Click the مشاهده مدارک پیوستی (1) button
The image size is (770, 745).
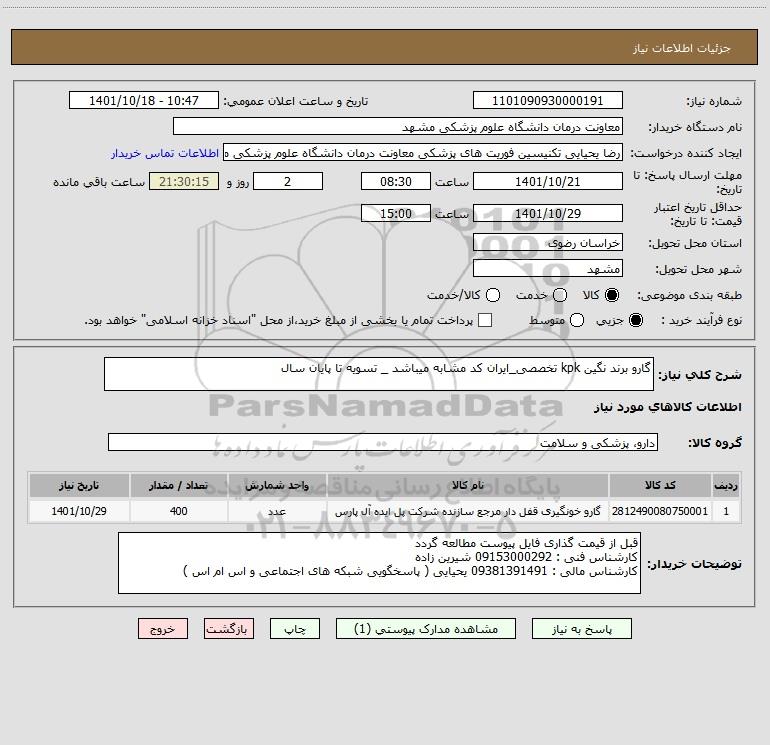(426, 629)
